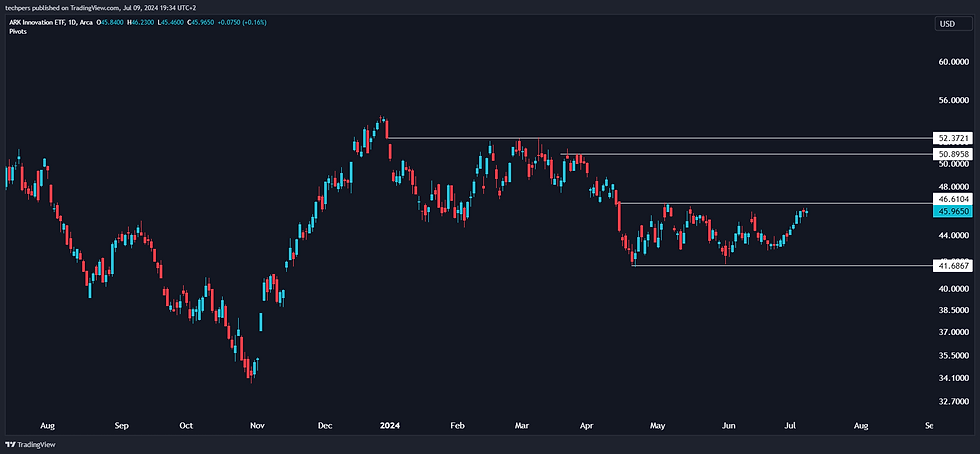Click the Mar label on time axis

(x=522, y=426)
